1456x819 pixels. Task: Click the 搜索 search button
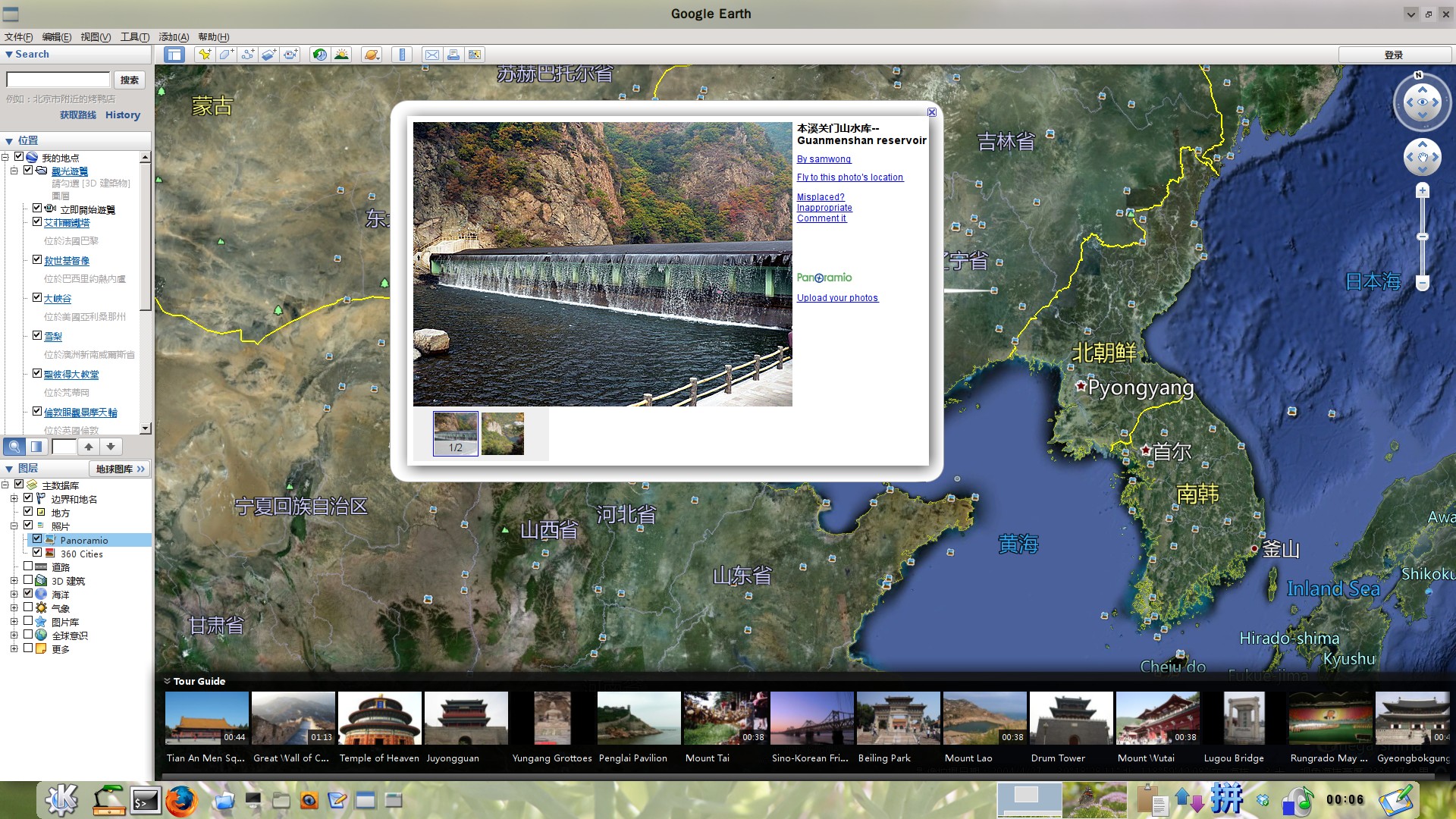click(130, 80)
